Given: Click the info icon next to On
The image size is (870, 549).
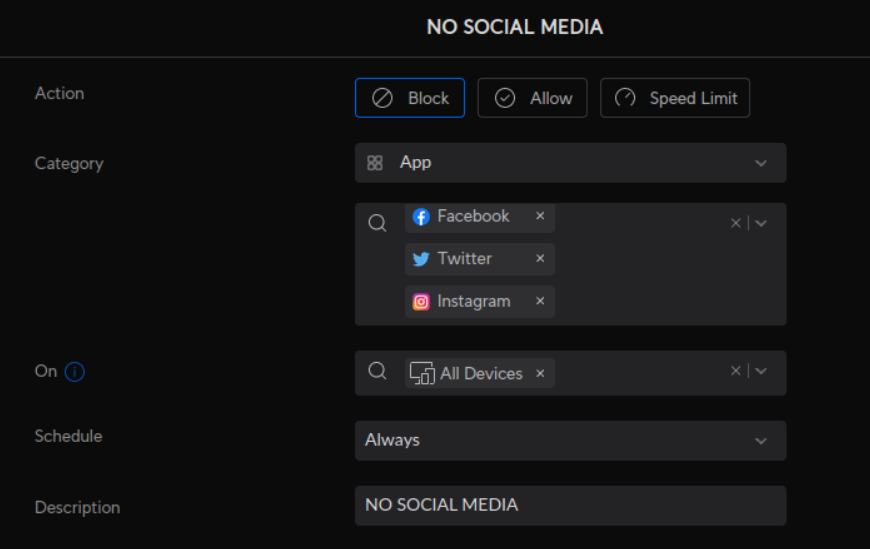Looking at the screenshot, I should tap(75, 372).
